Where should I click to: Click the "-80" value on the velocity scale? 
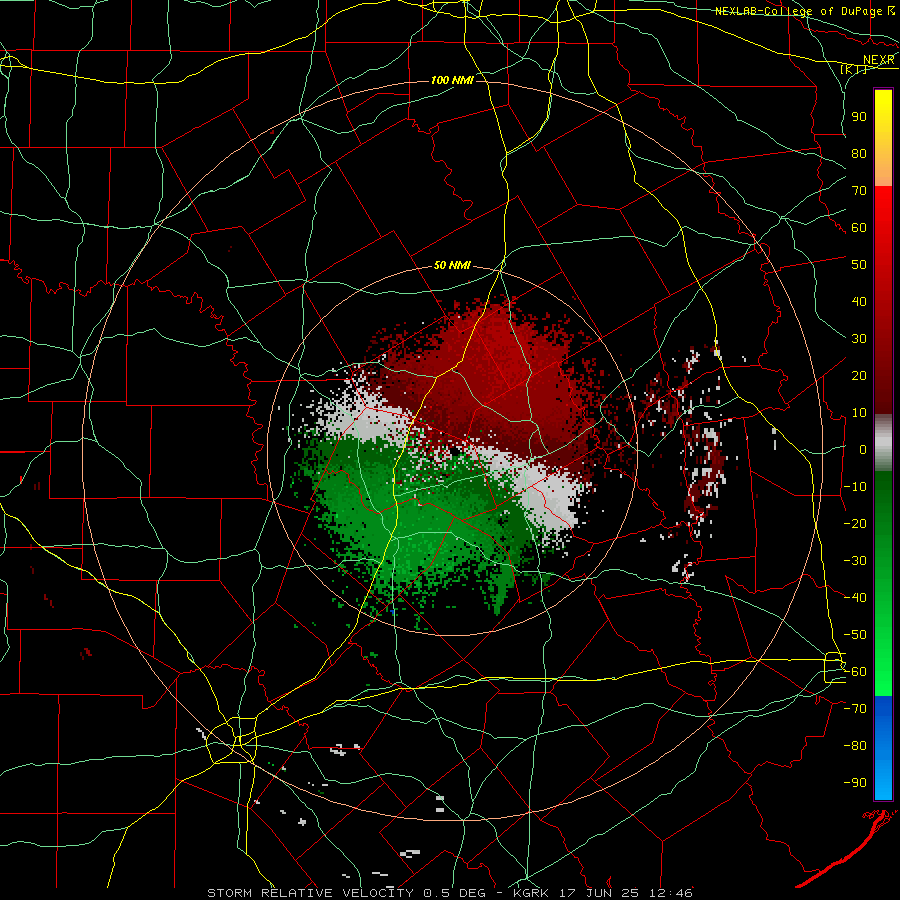(855, 746)
